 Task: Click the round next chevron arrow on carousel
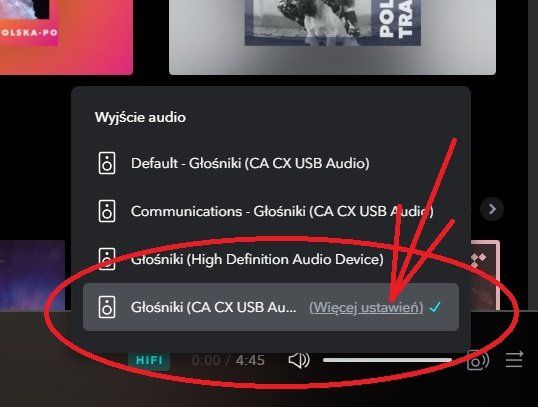(492, 209)
